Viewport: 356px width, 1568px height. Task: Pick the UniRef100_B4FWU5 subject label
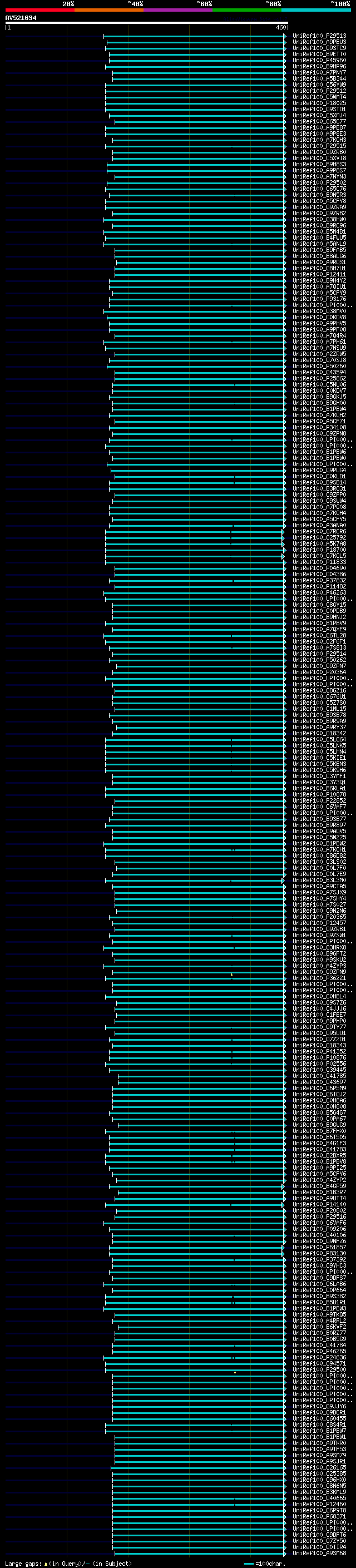point(319,238)
